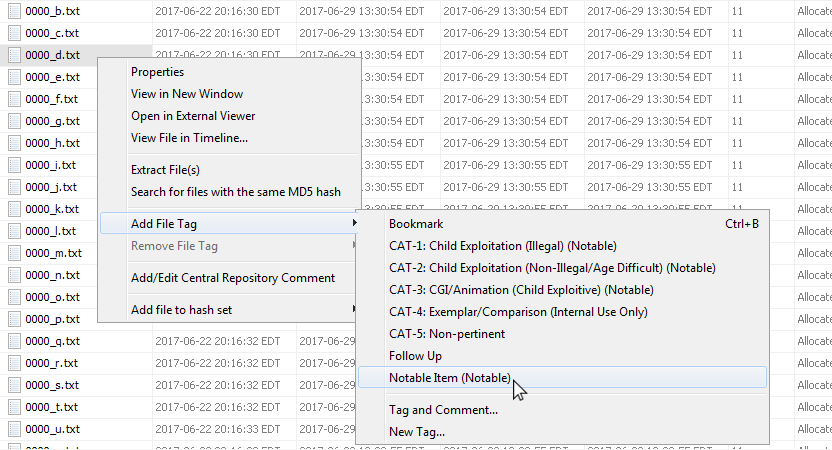Click the 0000_s.txt file name
Image resolution: width=832 pixels, height=450 pixels.
point(52,385)
